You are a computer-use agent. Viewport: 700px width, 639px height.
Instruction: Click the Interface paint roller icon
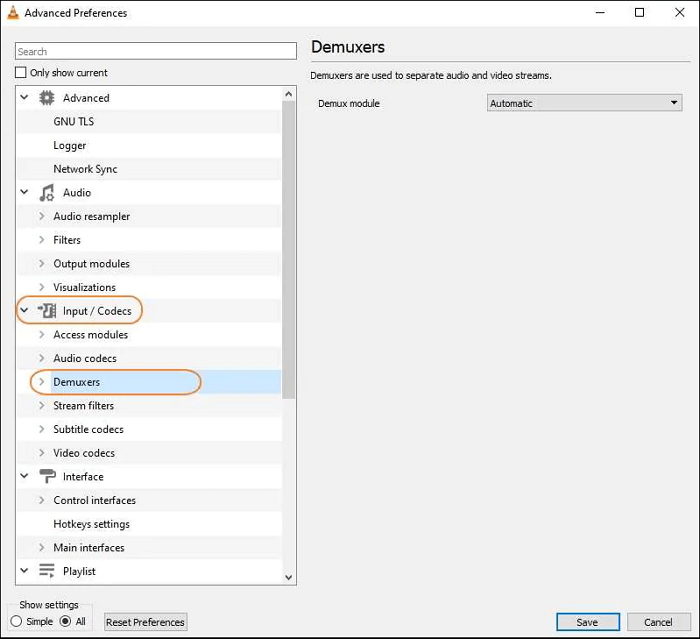pos(47,477)
